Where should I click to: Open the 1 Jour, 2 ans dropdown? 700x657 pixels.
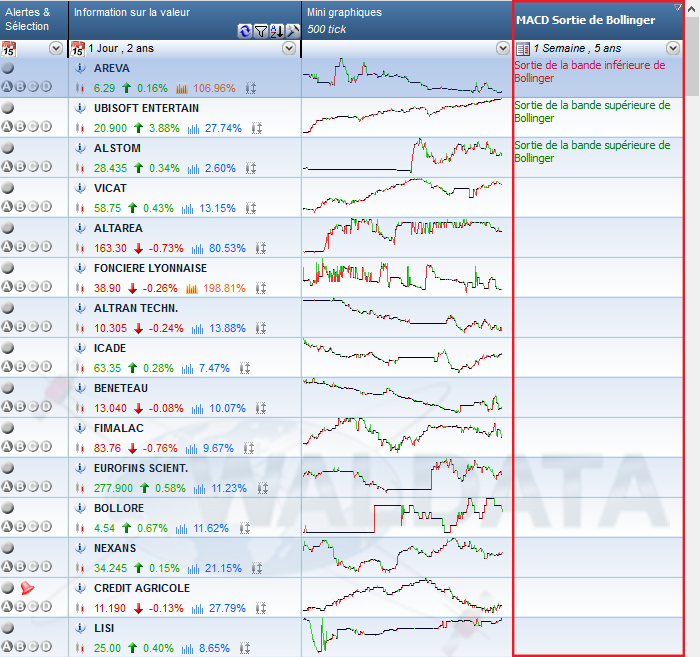(x=289, y=48)
